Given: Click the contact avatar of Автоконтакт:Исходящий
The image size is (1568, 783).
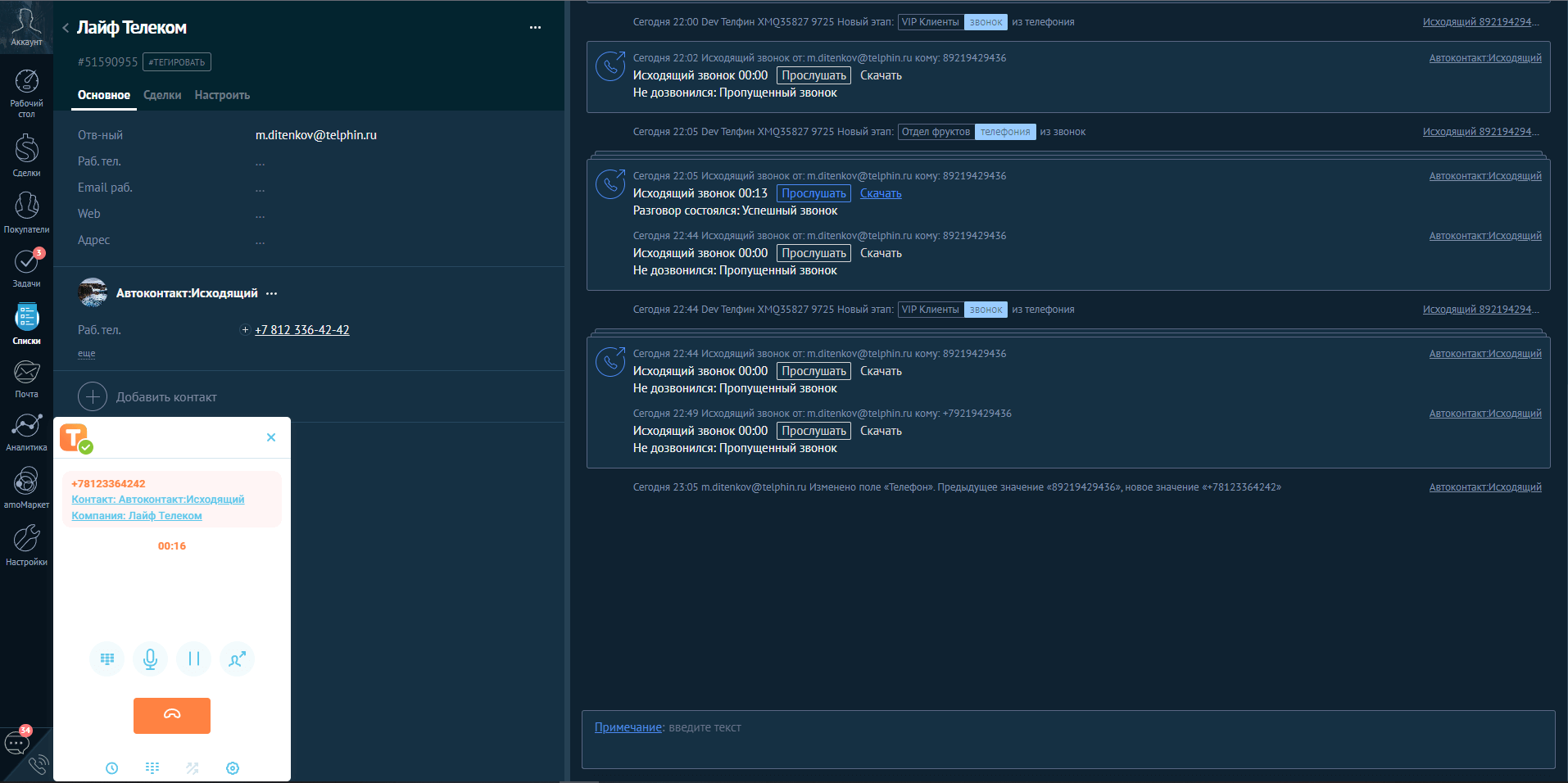Looking at the screenshot, I should (x=93, y=292).
